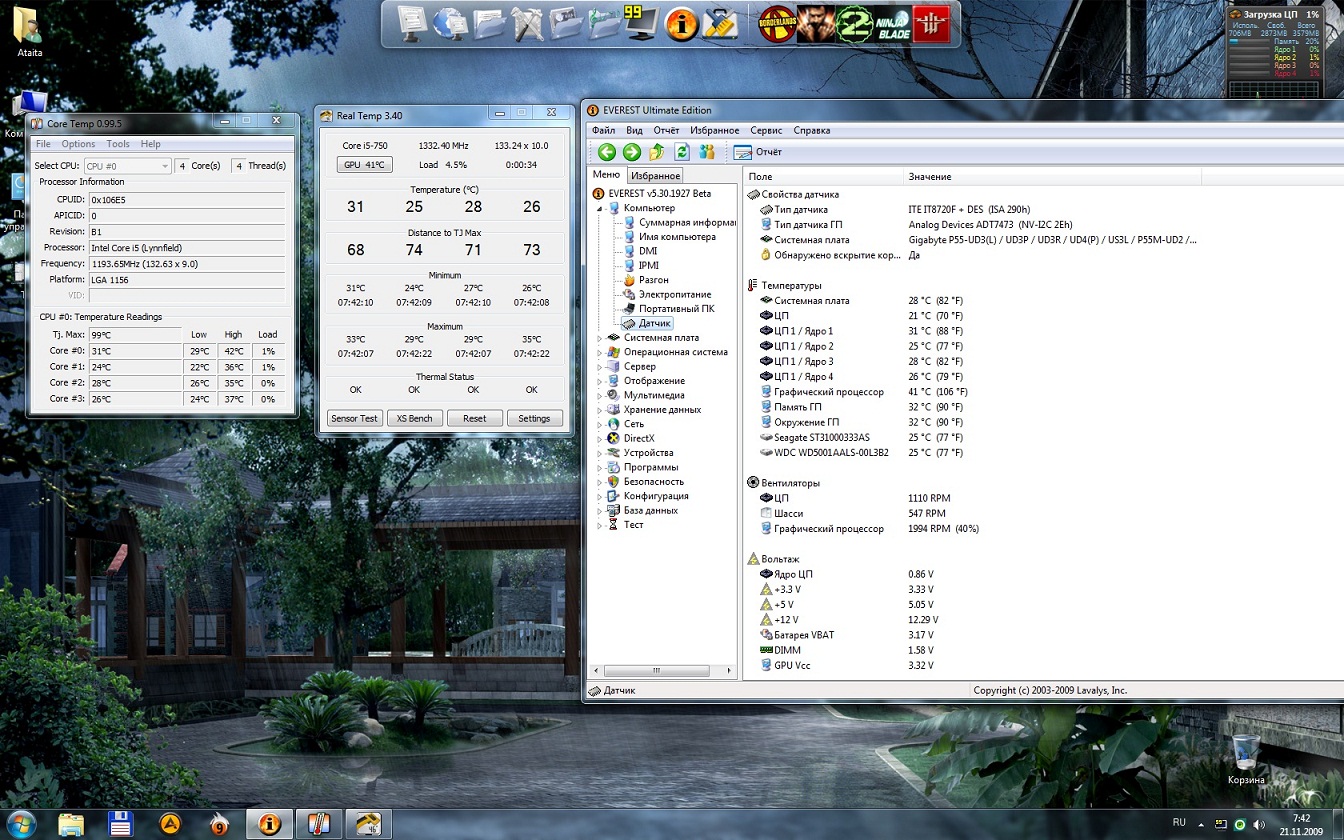Open the brush toolbox icon in top dock

(x=720, y=24)
